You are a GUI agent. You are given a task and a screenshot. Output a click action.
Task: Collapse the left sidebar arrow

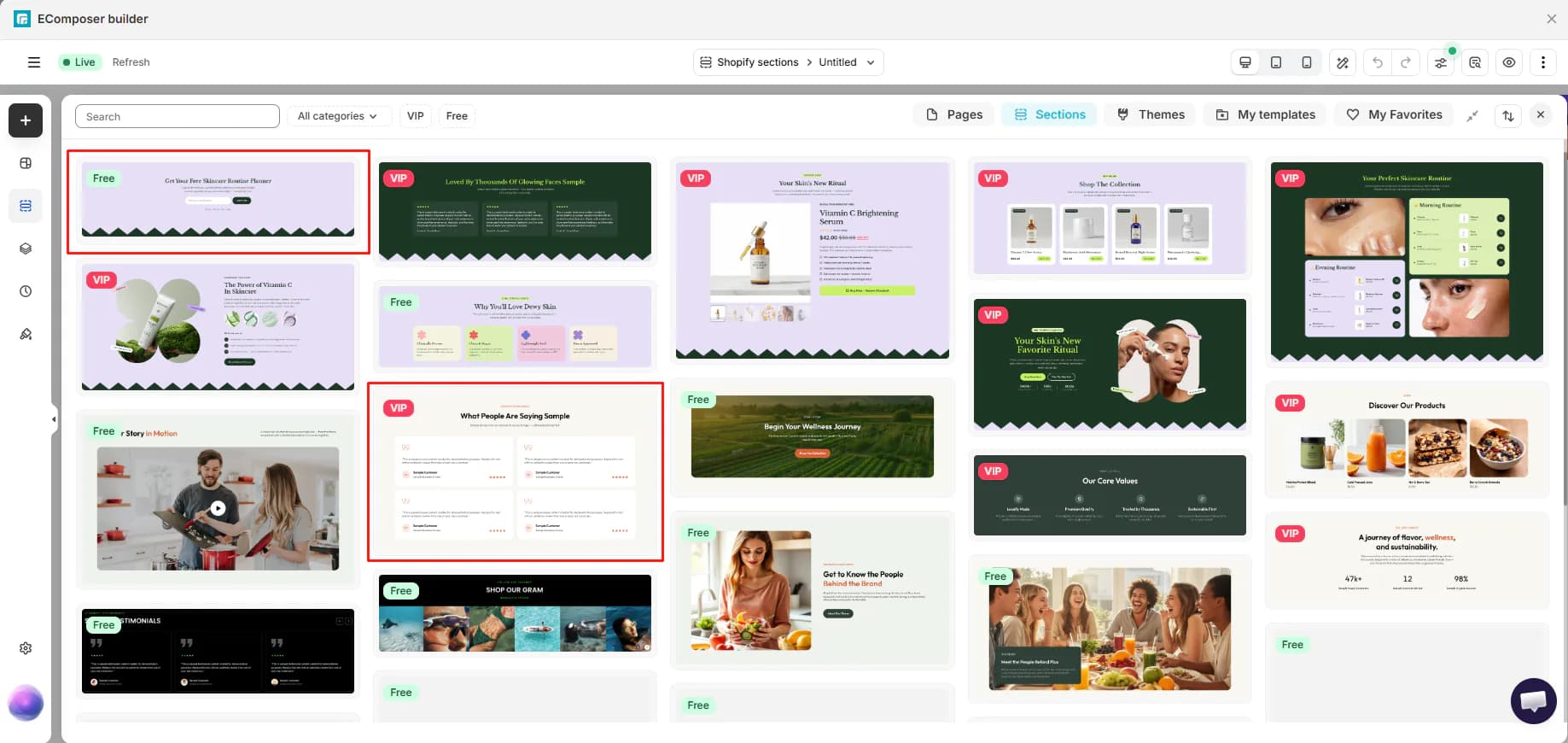[54, 419]
